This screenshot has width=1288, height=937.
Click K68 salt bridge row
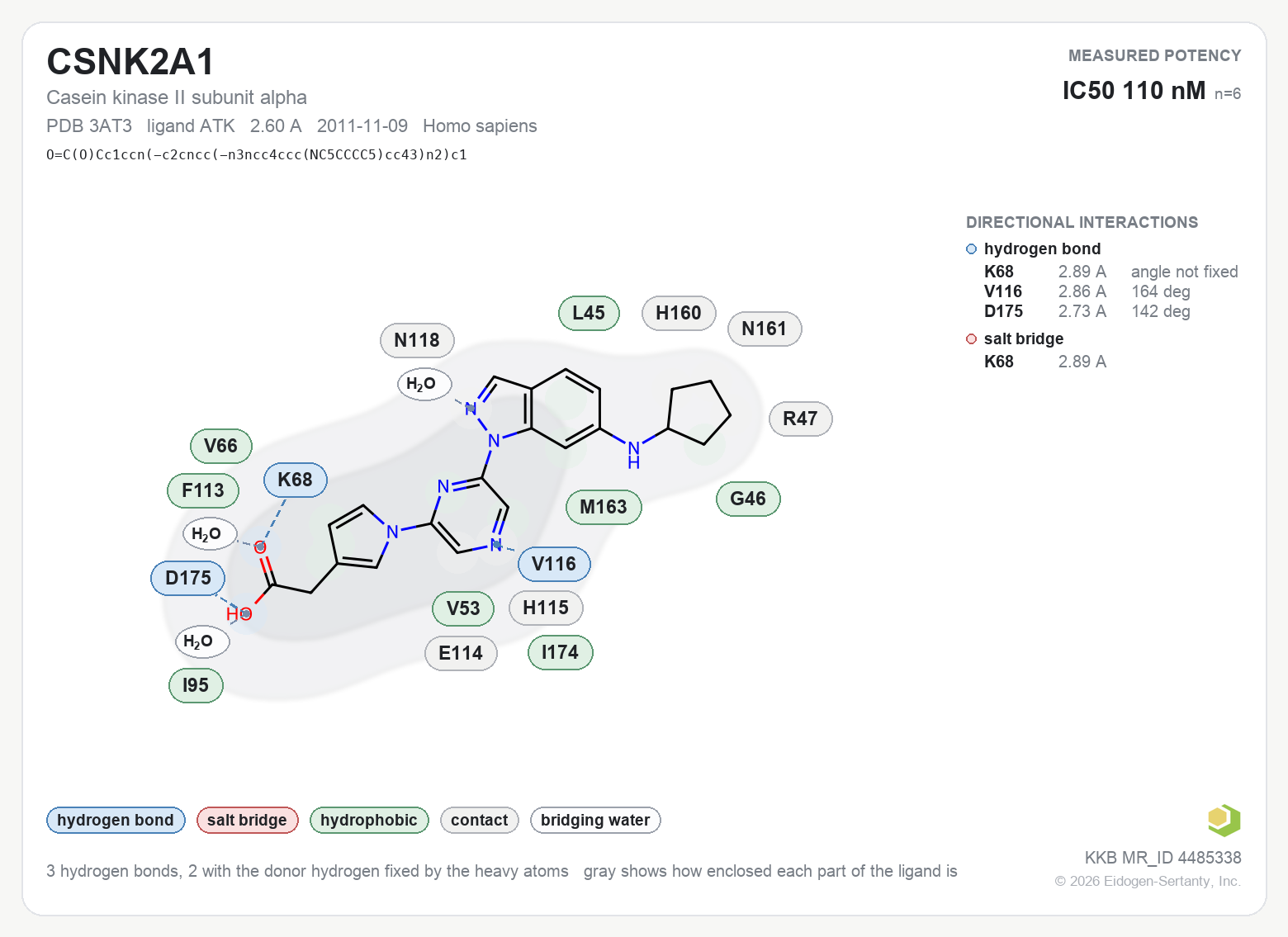1045,362
